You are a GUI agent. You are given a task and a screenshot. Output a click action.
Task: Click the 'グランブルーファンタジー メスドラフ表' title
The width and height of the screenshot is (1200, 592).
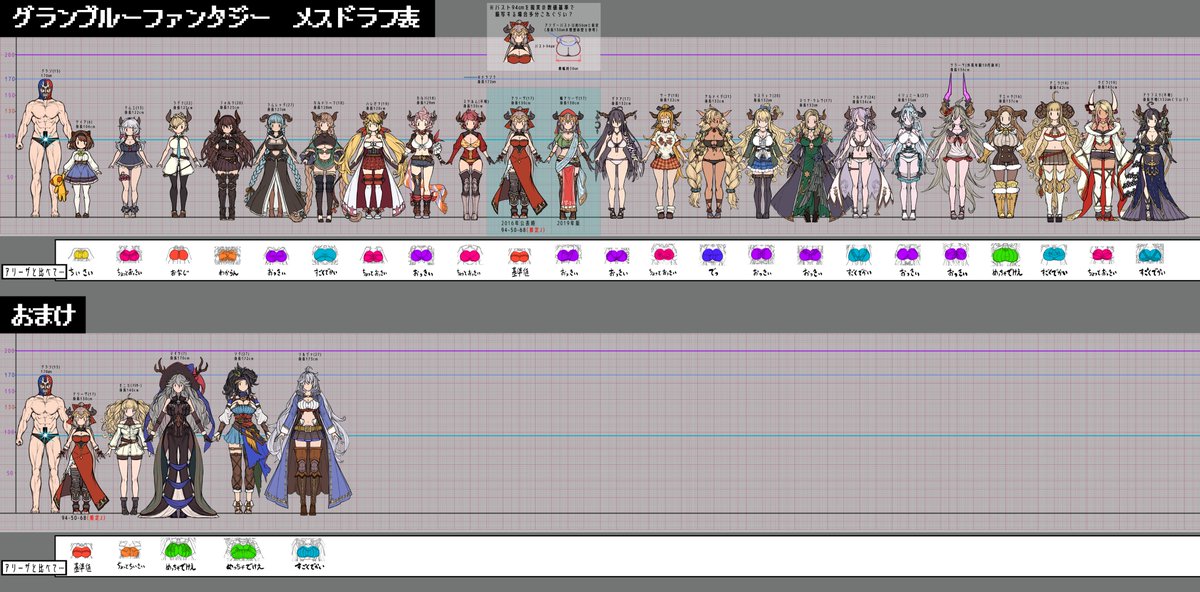coord(216,18)
